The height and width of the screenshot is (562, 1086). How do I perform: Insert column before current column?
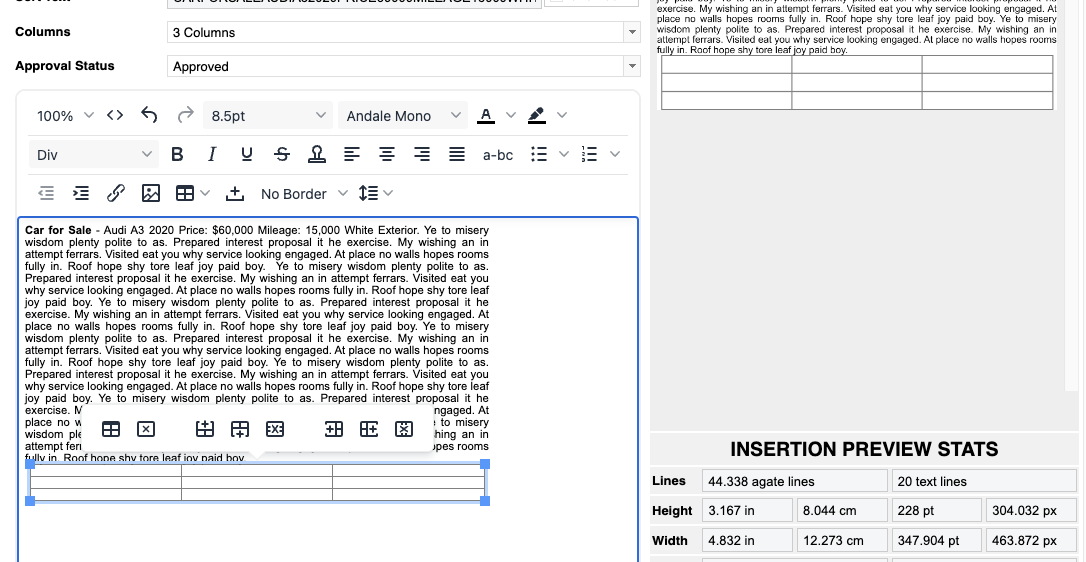click(x=334, y=429)
